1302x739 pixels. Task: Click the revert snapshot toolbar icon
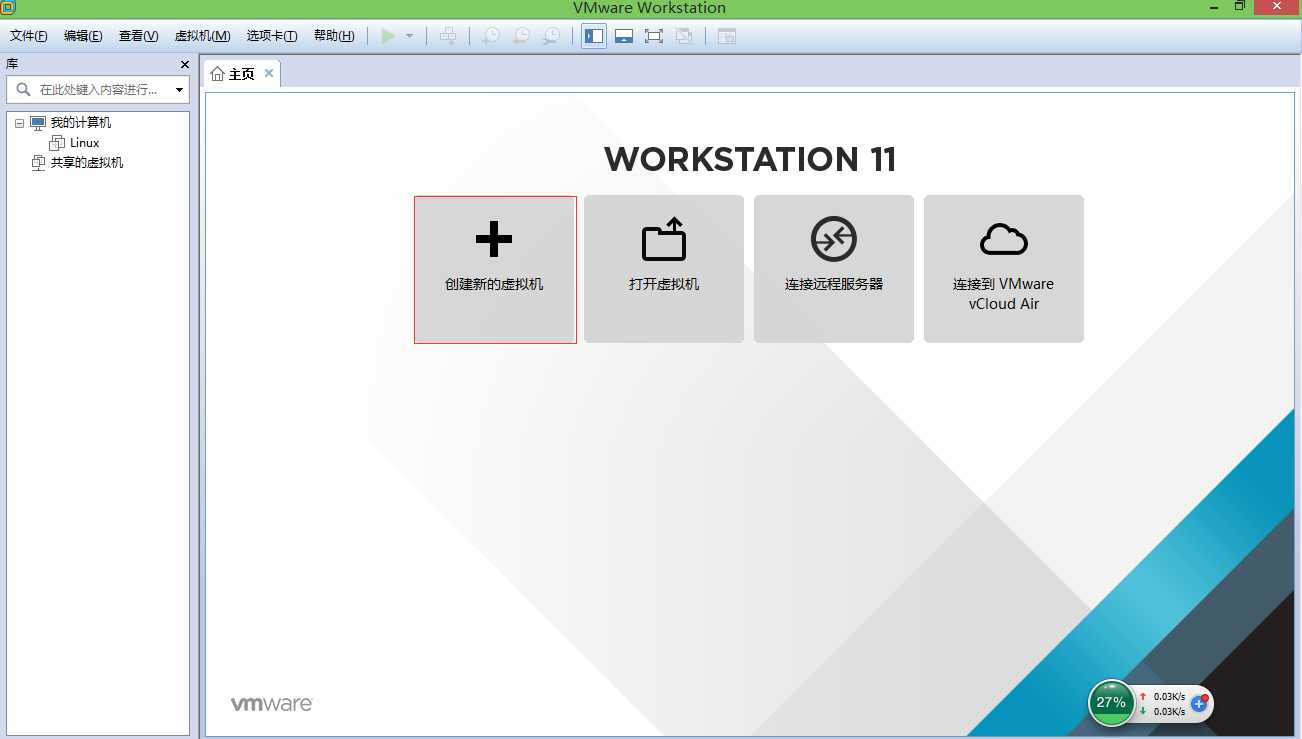(x=521, y=36)
